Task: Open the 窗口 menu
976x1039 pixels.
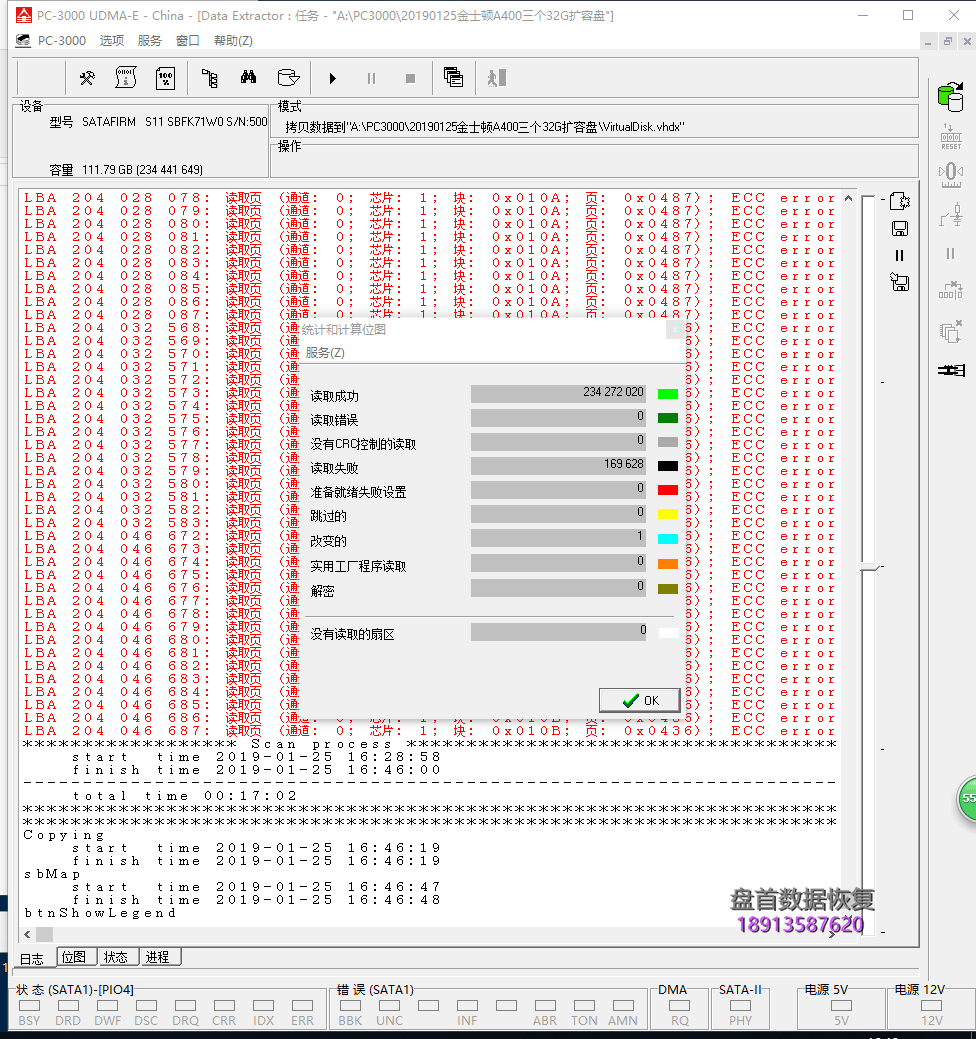Action: [x=188, y=41]
